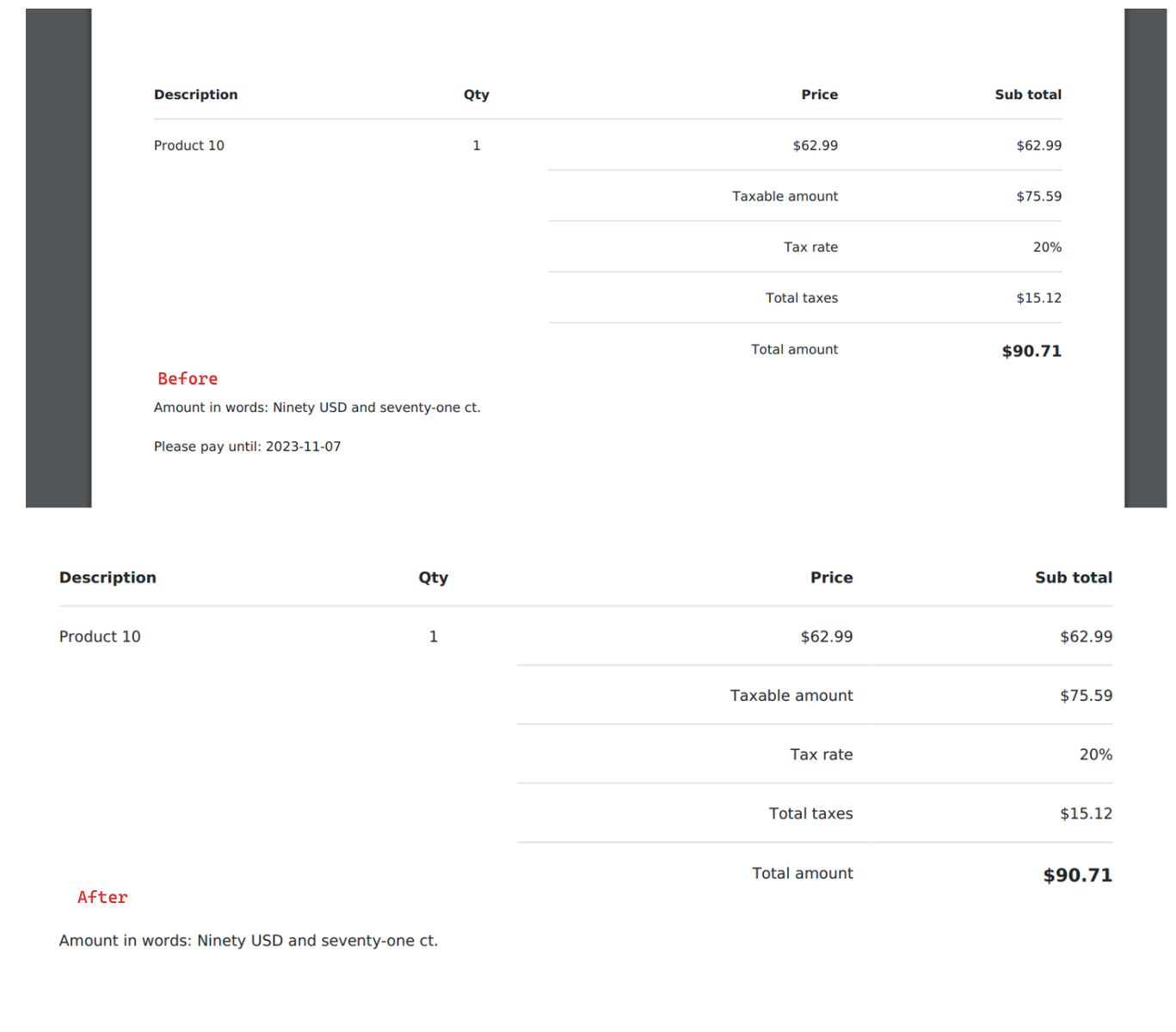Click the Description header in the Before invoice
The width and height of the screenshot is (1176, 1032).
click(195, 95)
